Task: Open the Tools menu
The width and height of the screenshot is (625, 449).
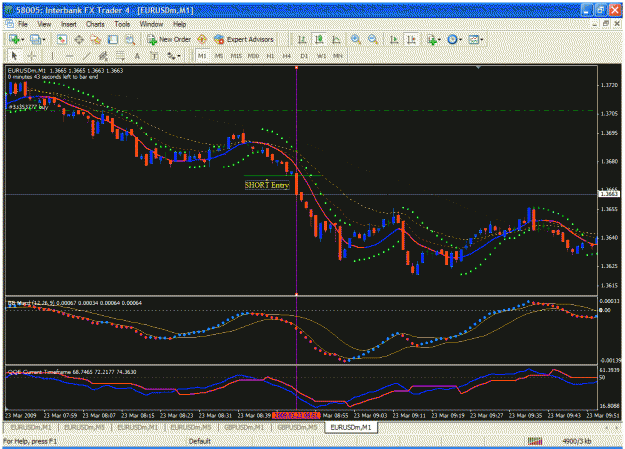Action: tap(122, 24)
